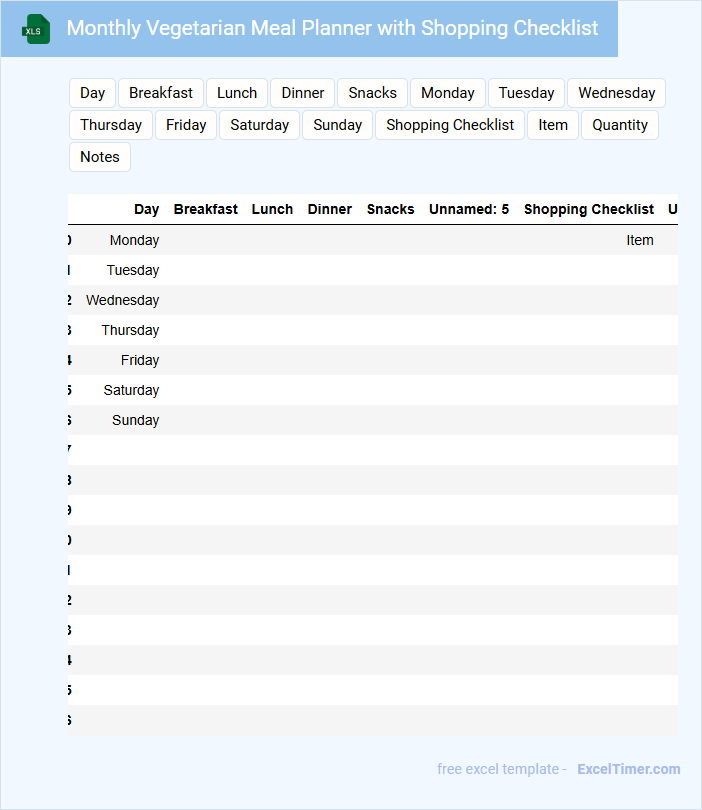The height and width of the screenshot is (810, 702).
Task: Click the Item cell in Monday row
Action: 640,240
